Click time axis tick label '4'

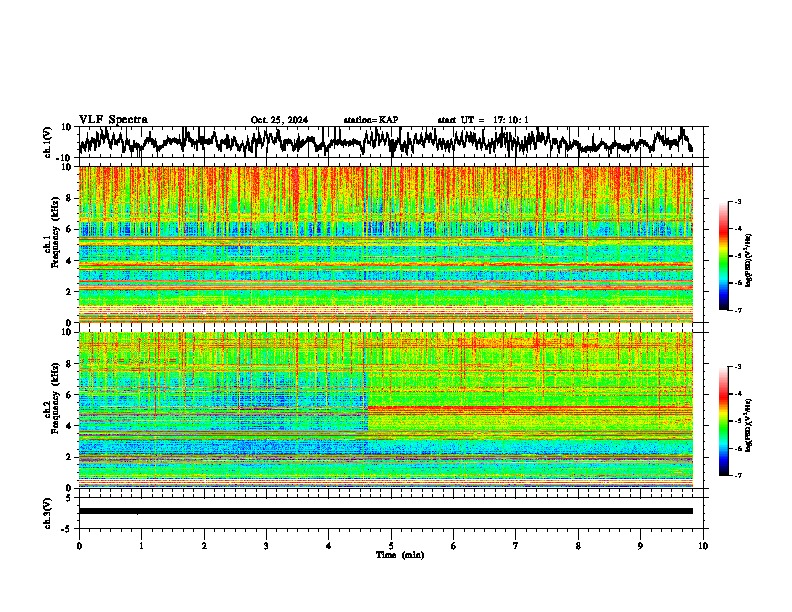pyautogui.click(x=329, y=546)
